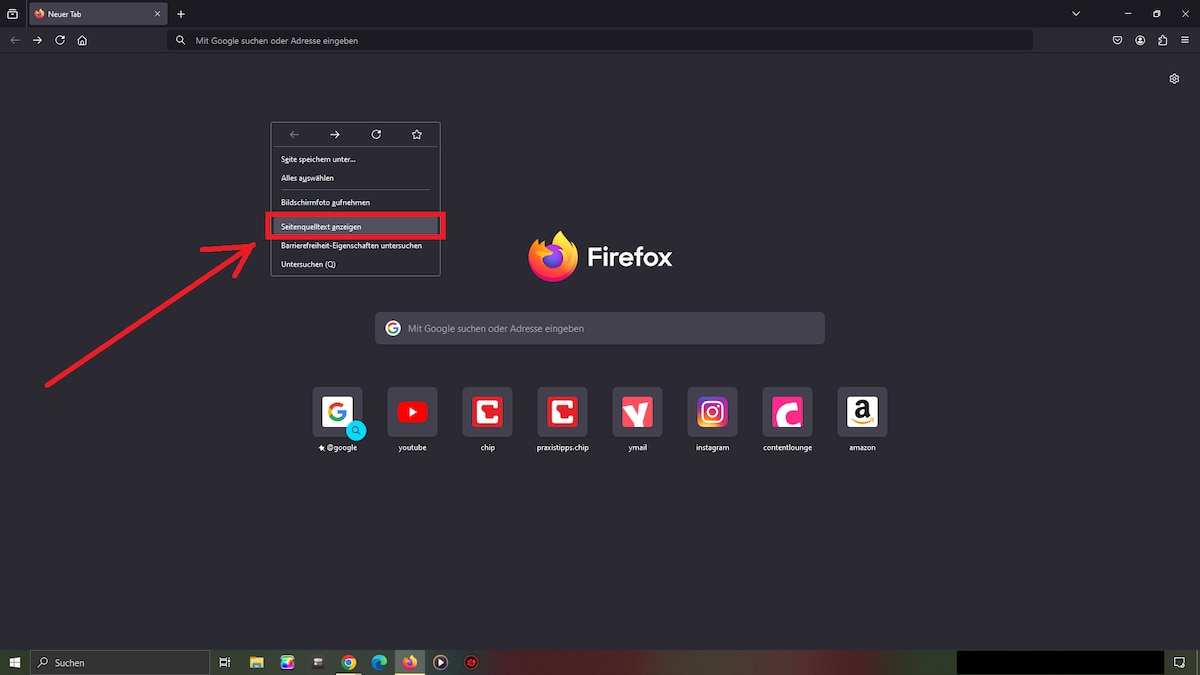1200x675 pixels.
Task: Click the Firefox icon in the taskbar
Action: (x=409, y=662)
